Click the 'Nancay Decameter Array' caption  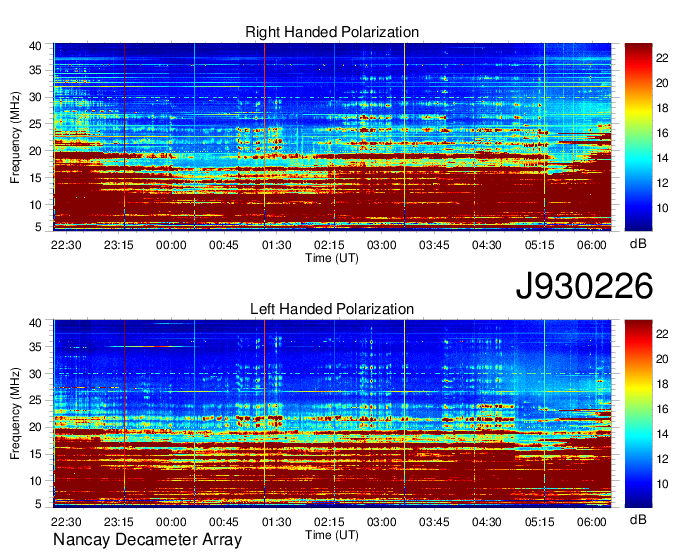tap(147, 540)
